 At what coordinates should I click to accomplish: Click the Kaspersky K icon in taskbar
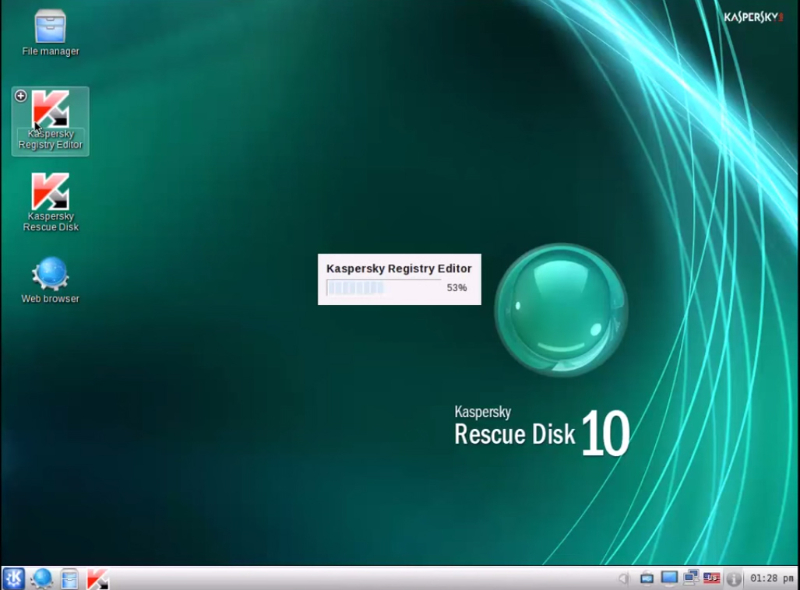[x=97, y=578]
